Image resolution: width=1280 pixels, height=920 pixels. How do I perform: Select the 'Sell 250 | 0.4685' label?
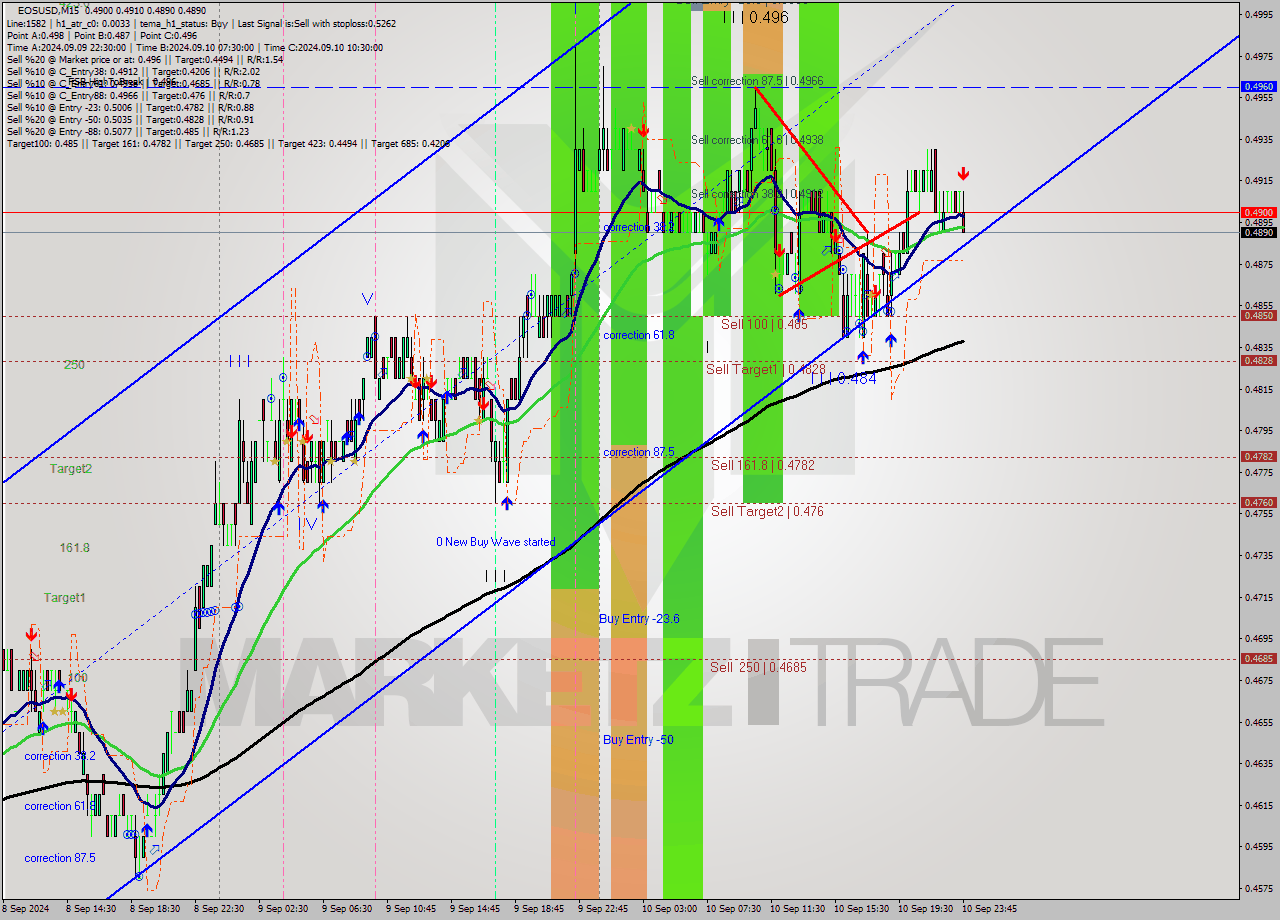click(758, 667)
